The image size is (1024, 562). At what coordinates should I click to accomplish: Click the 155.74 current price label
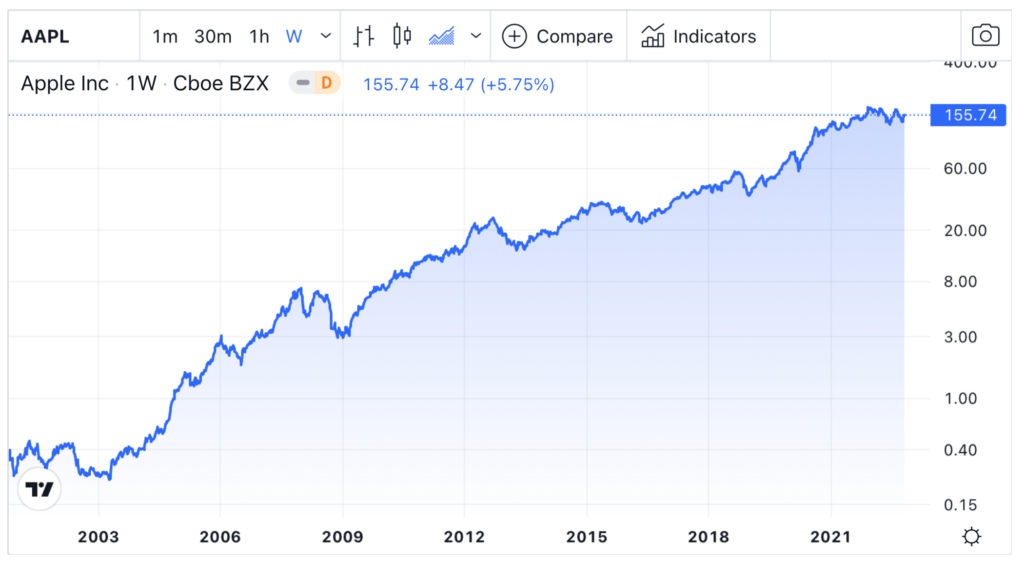[x=963, y=115]
